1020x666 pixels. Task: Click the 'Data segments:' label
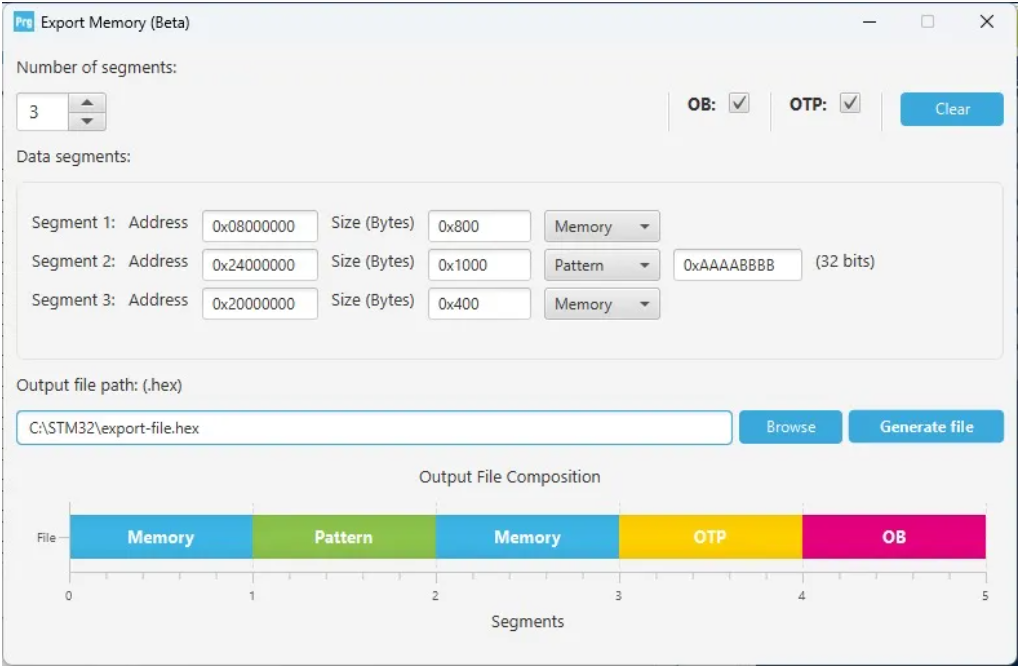74,157
